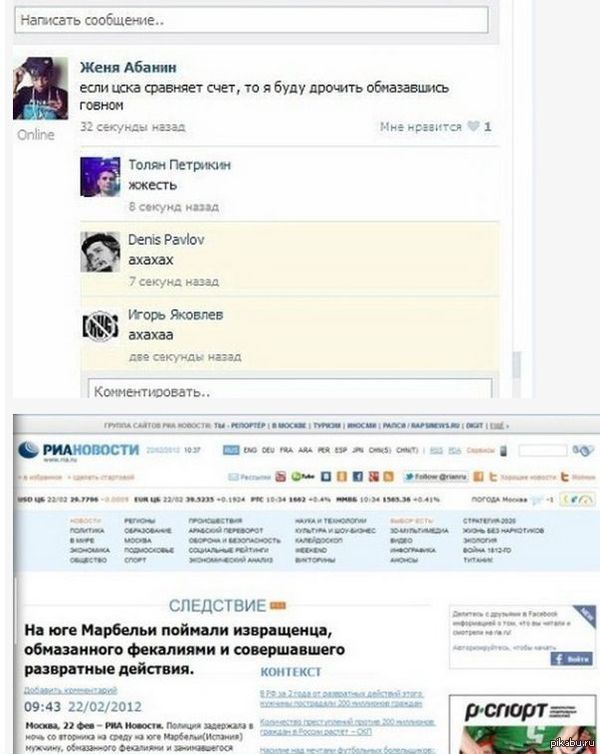Switch site language to DEU
The image size is (600, 754).
[268, 450]
